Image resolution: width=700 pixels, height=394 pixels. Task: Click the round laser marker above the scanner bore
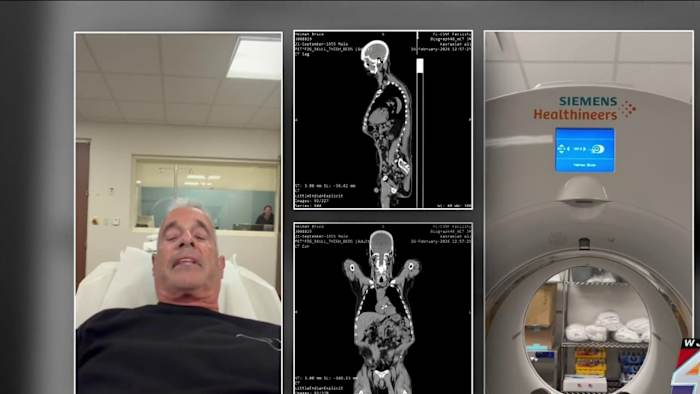(x=584, y=243)
